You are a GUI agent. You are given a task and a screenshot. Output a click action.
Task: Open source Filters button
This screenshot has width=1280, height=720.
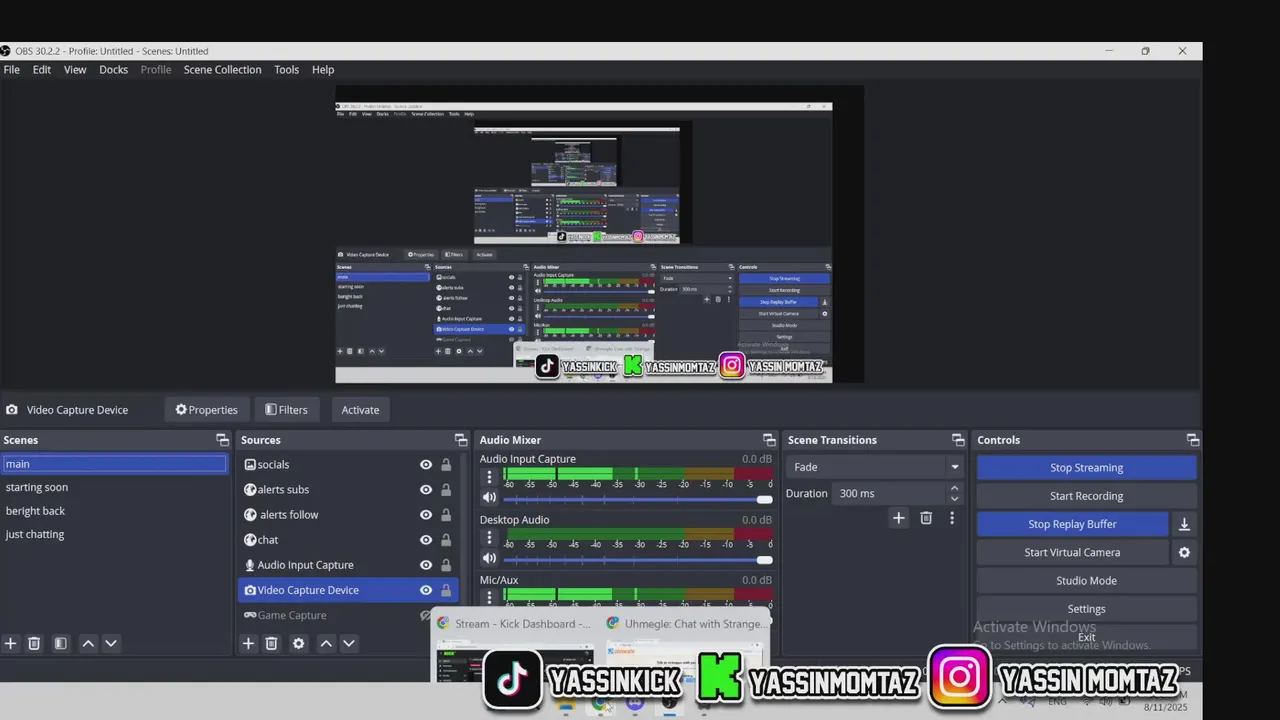coord(286,410)
